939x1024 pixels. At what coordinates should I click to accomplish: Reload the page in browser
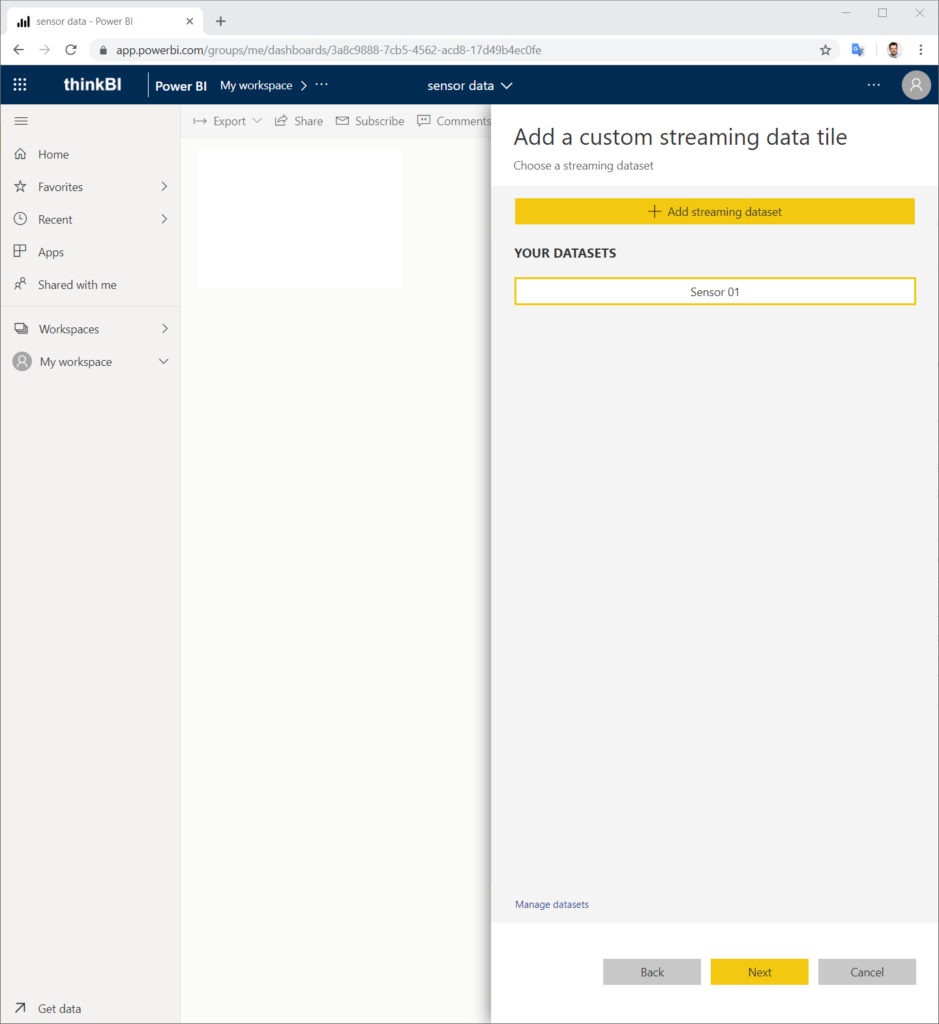(x=71, y=50)
